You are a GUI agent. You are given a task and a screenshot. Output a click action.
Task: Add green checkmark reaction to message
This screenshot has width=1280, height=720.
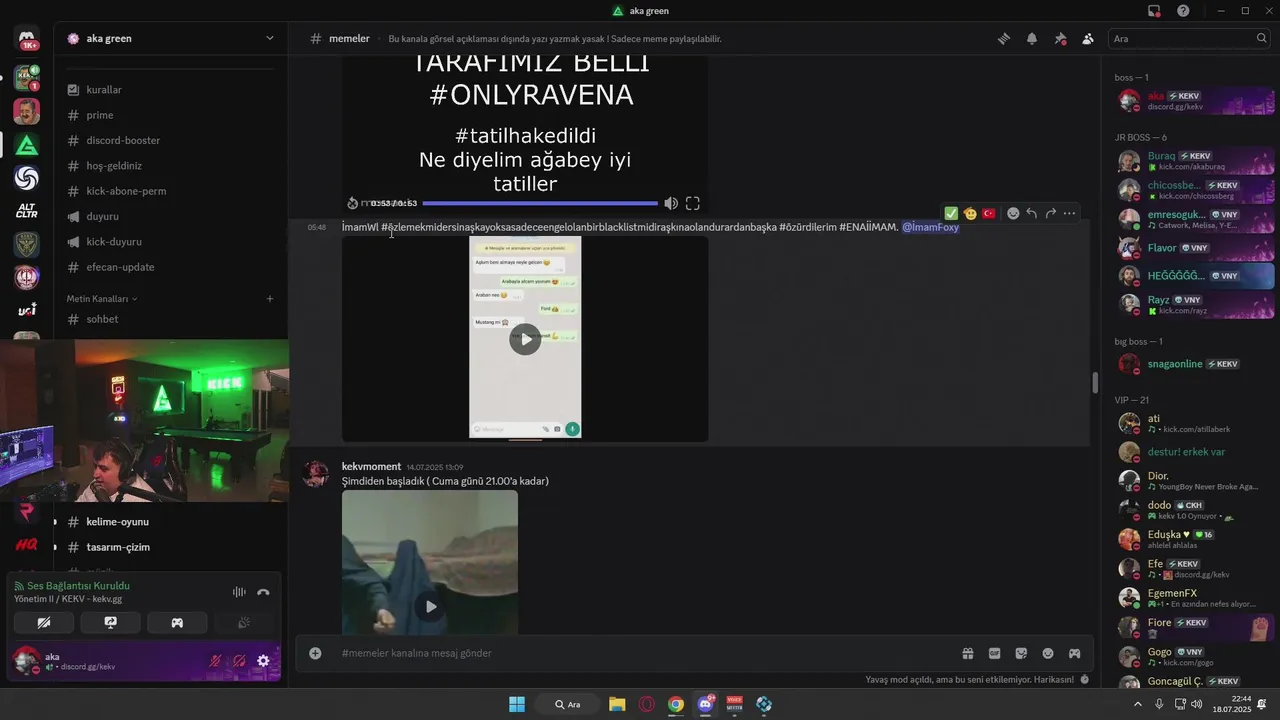951,213
